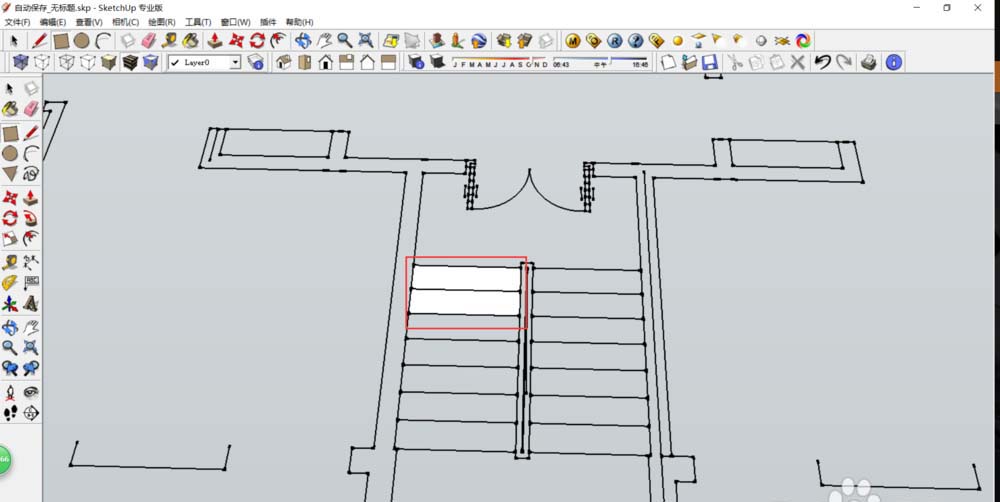This screenshot has height=502, width=1000.
Task: Open the 插件 plugins menu
Action: 268,22
